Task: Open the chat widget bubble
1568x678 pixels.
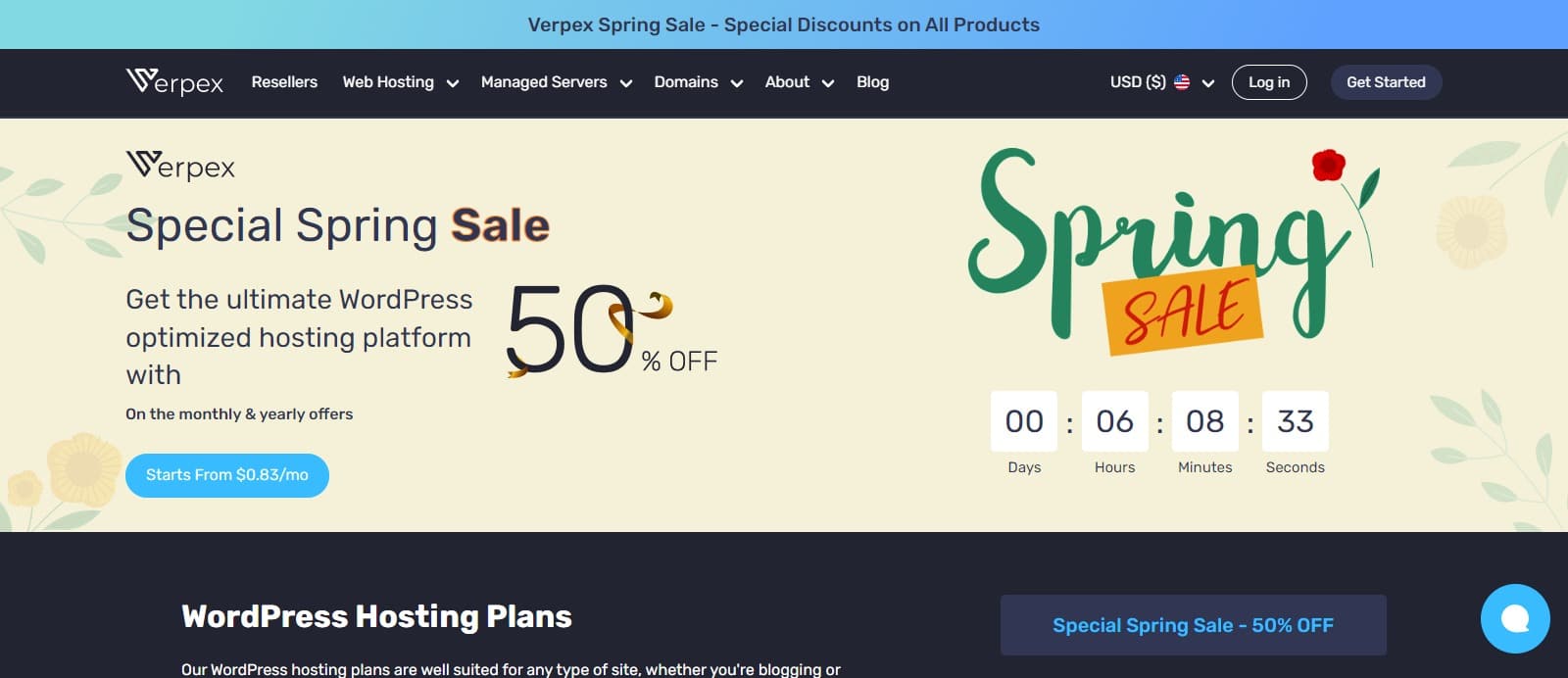Action: pyautogui.click(x=1513, y=618)
